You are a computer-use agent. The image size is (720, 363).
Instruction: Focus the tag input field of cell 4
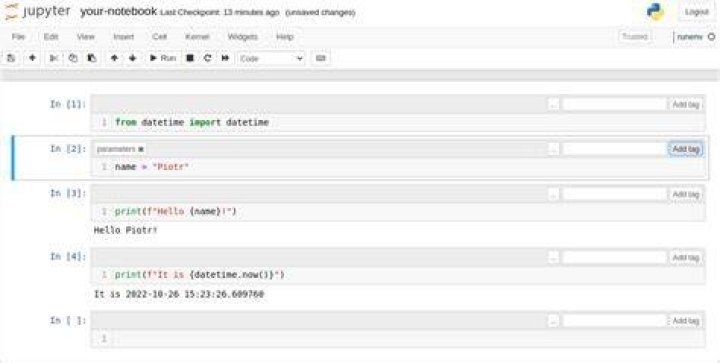[614, 257]
